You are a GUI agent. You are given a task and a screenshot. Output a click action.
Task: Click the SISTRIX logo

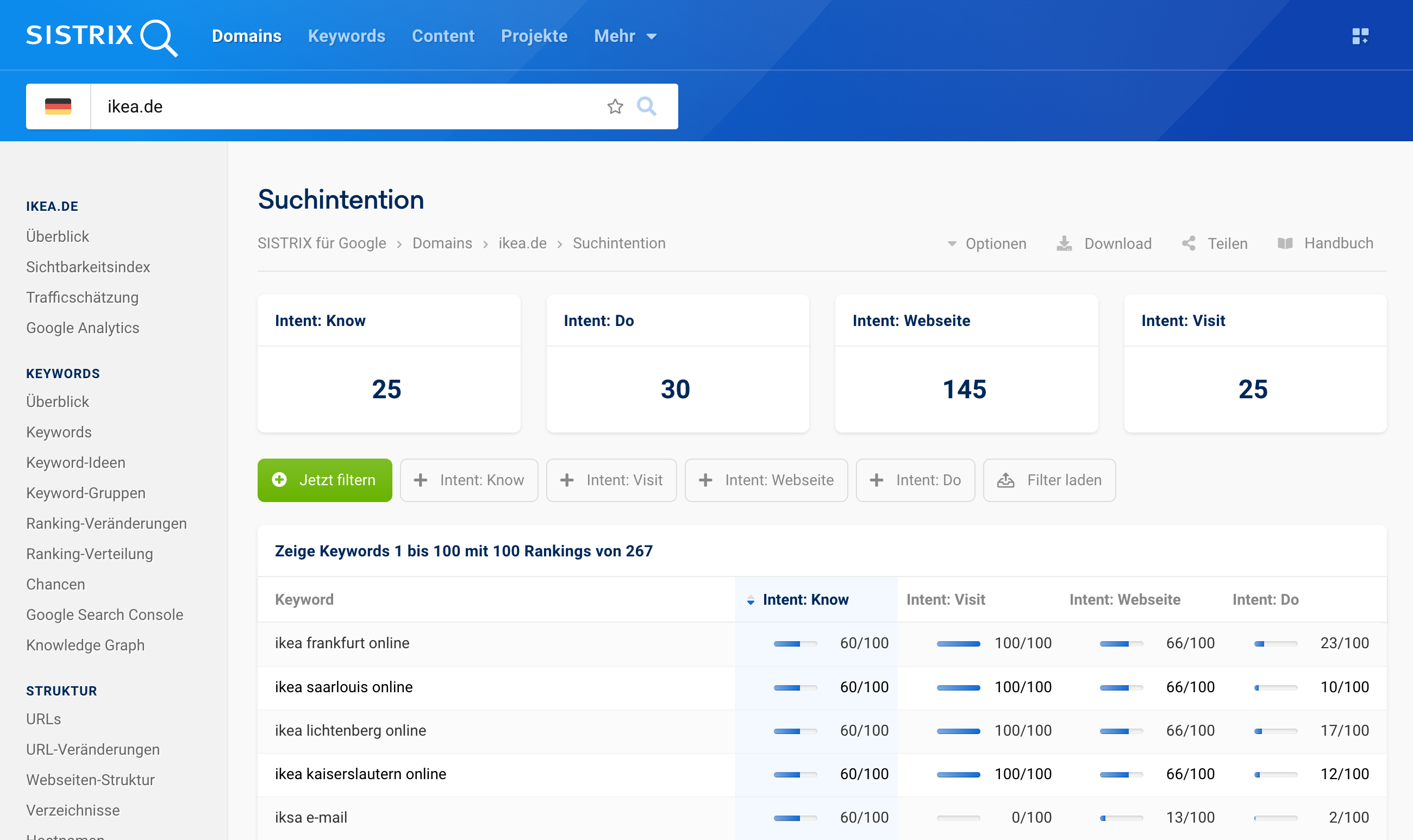102,36
